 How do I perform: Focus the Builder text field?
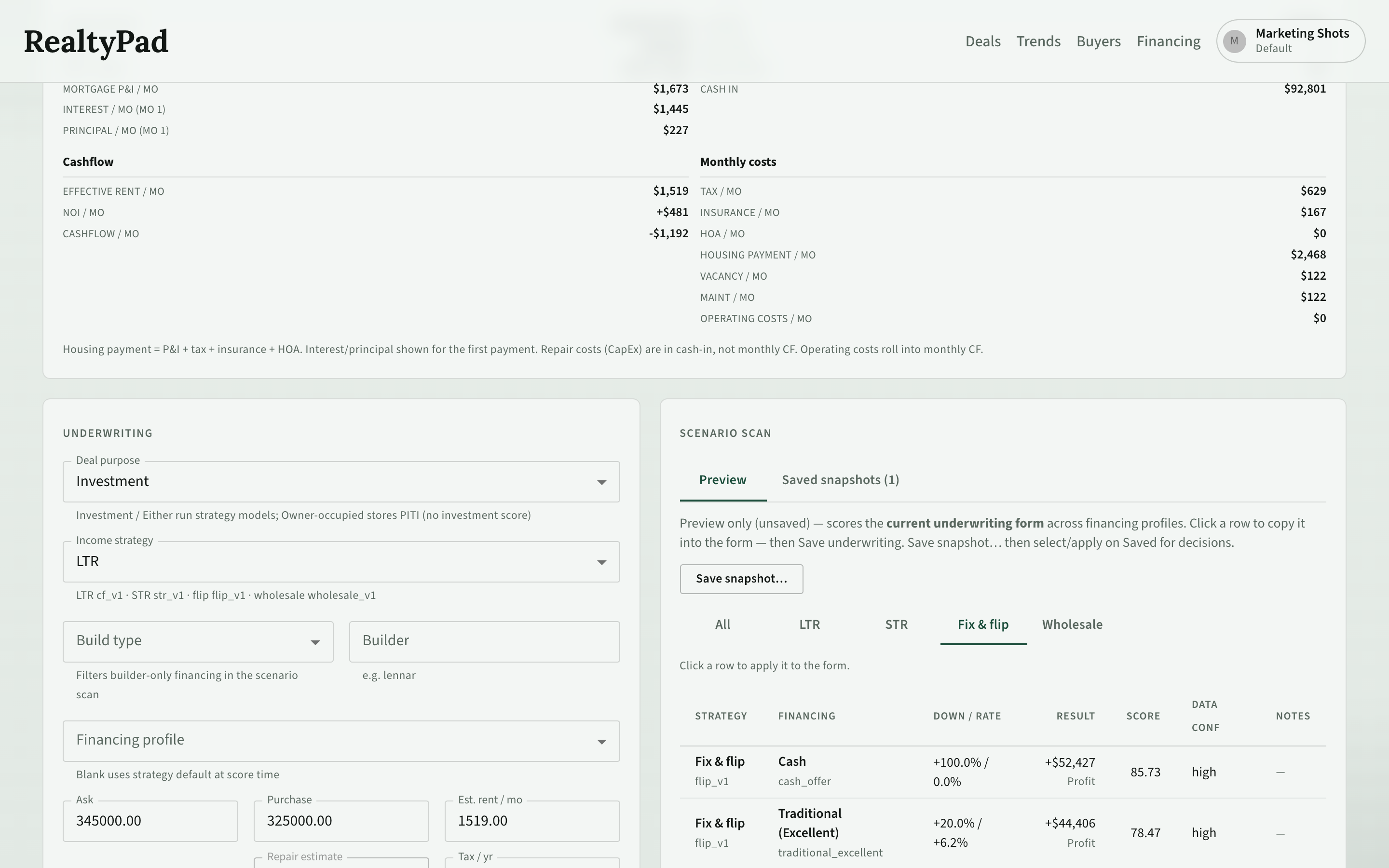(x=484, y=642)
